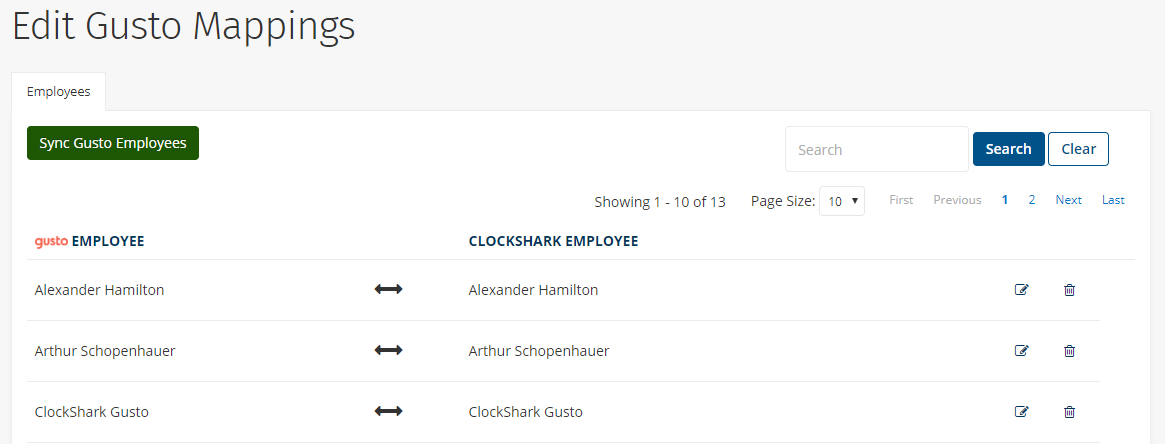The width and height of the screenshot is (1165, 444).
Task: Click the arrow icon for ClockShark Gusto
Action: coord(388,411)
